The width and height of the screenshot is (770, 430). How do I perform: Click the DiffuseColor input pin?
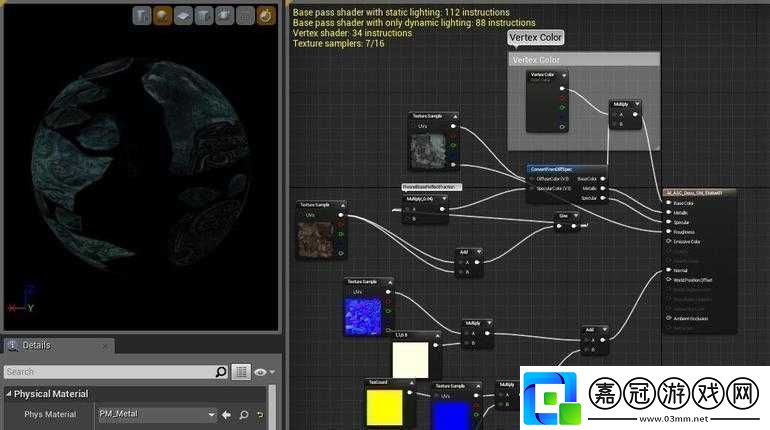[x=531, y=179]
